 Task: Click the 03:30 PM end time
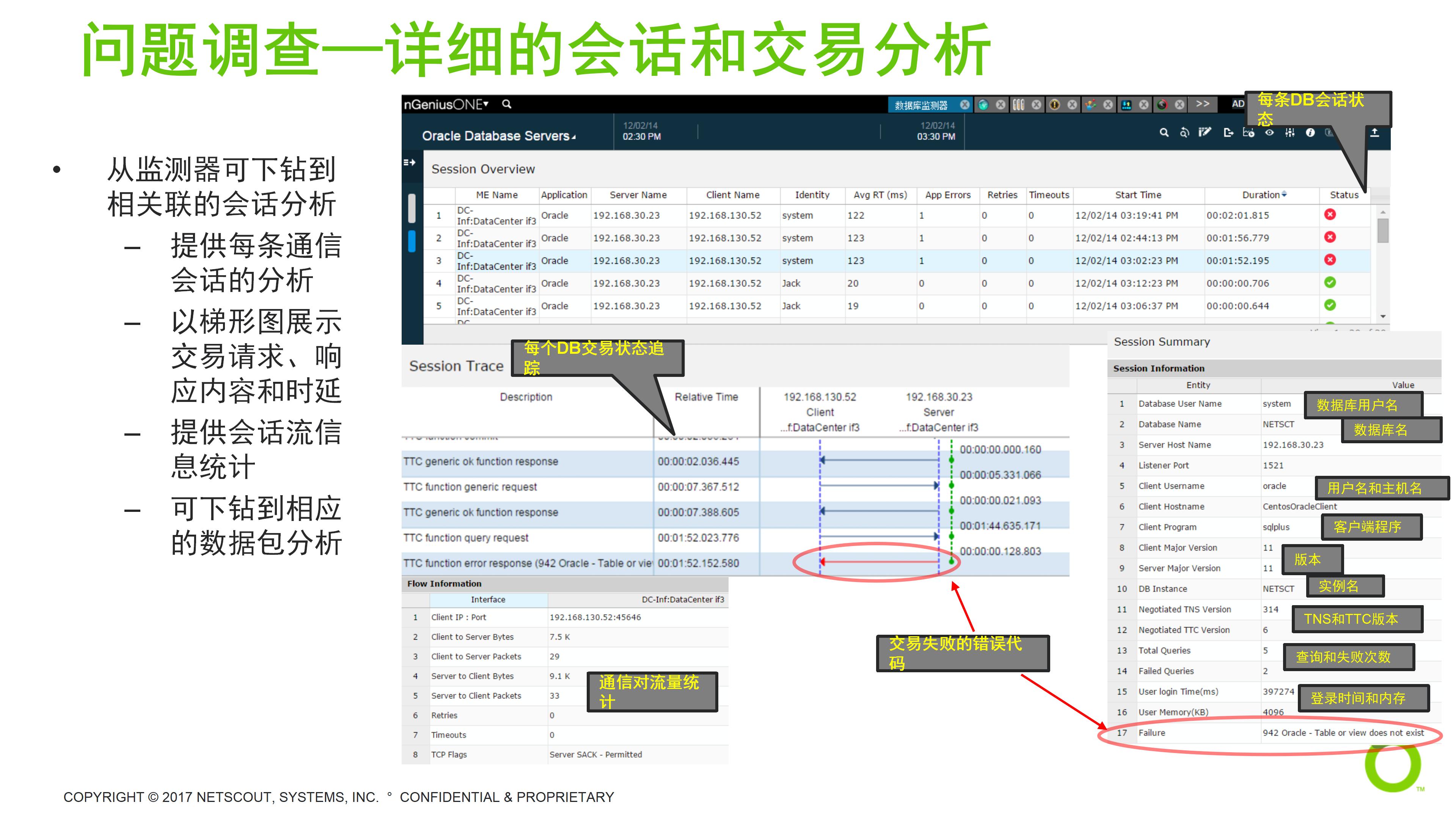[x=936, y=136]
